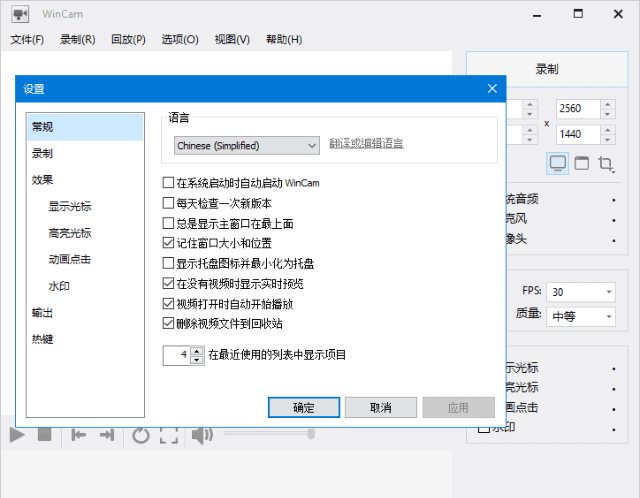Toggle the fullscreen preview icon
The image size is (640, 498).
click(169, 435)
